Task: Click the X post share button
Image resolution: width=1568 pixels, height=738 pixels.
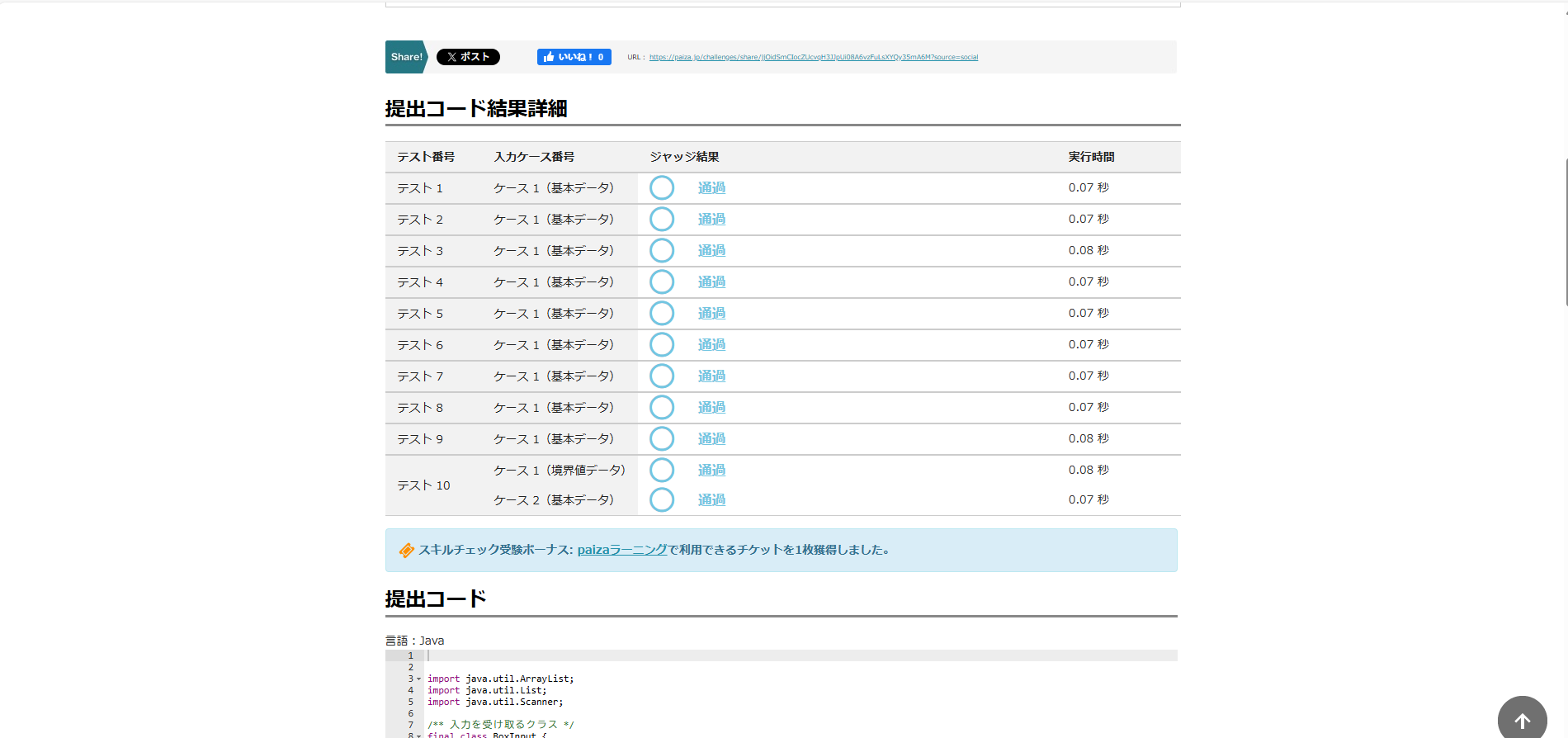Action: (468, 57)
